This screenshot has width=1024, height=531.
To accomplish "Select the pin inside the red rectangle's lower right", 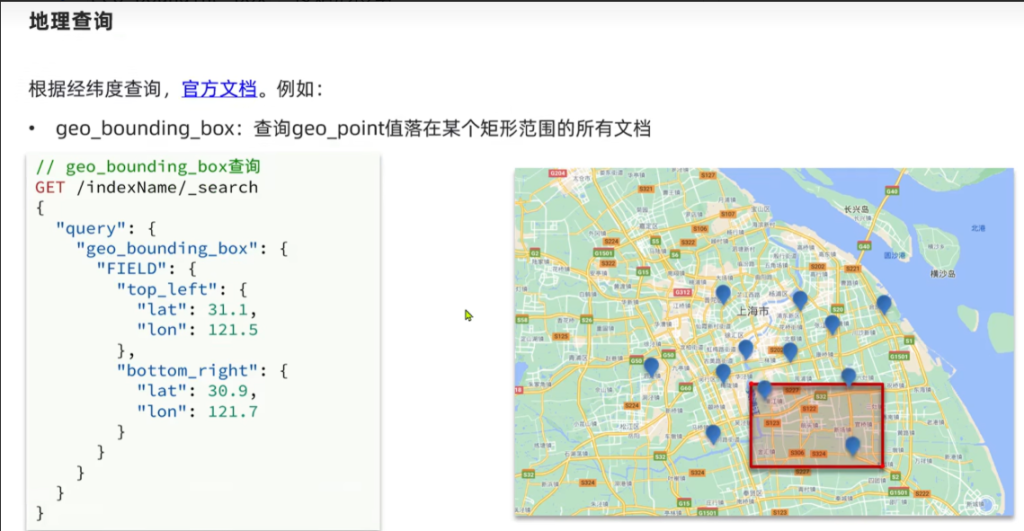I will click(x=852, y=445).
